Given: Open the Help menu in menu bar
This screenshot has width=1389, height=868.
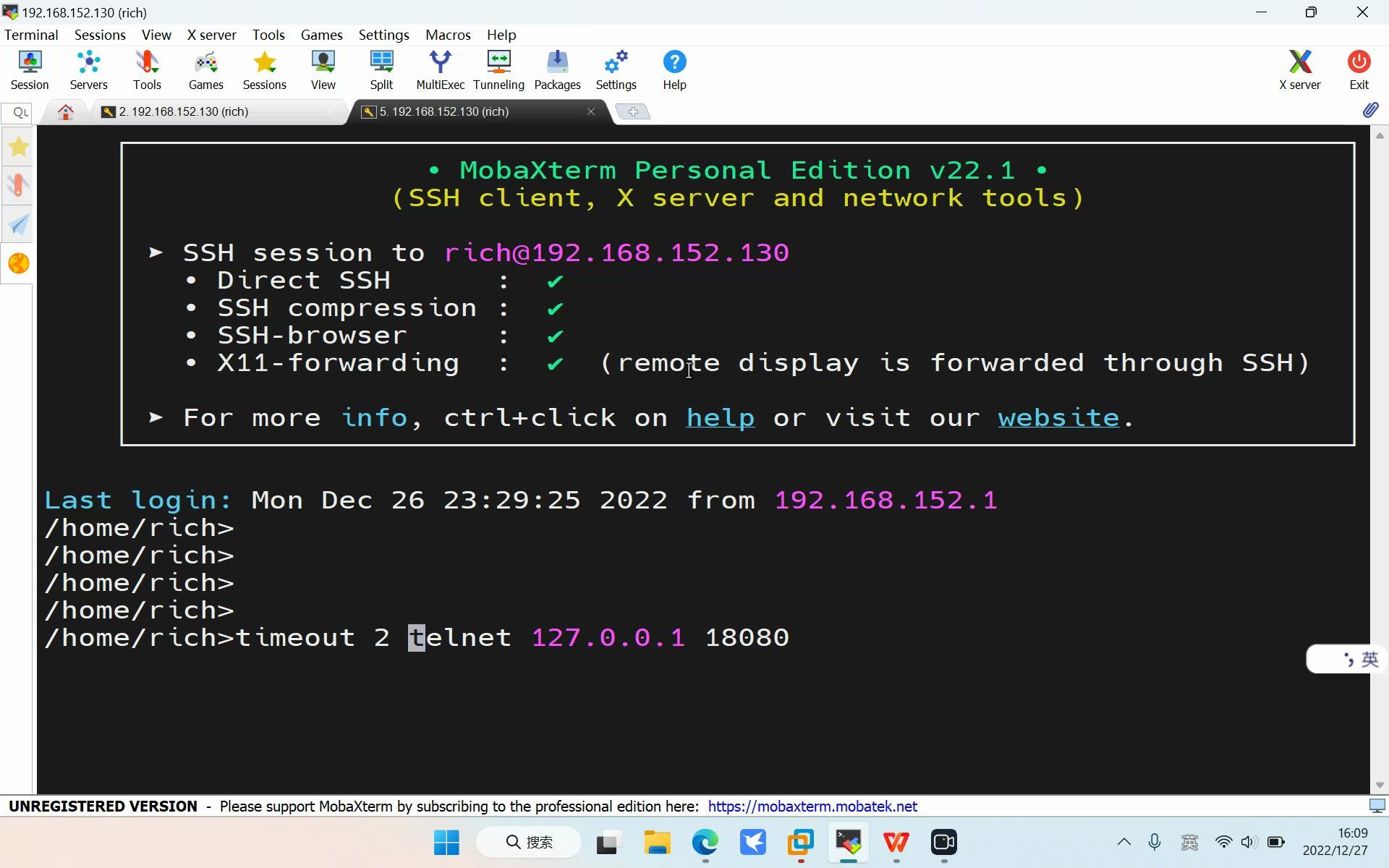Looking at the screenshot, I should [501, 35].
